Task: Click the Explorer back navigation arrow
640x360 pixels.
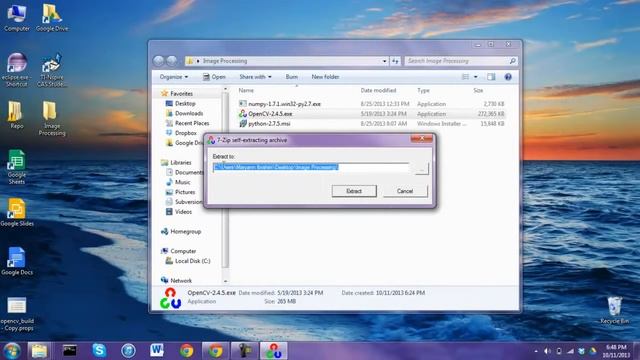Action: tap(159, 61)
